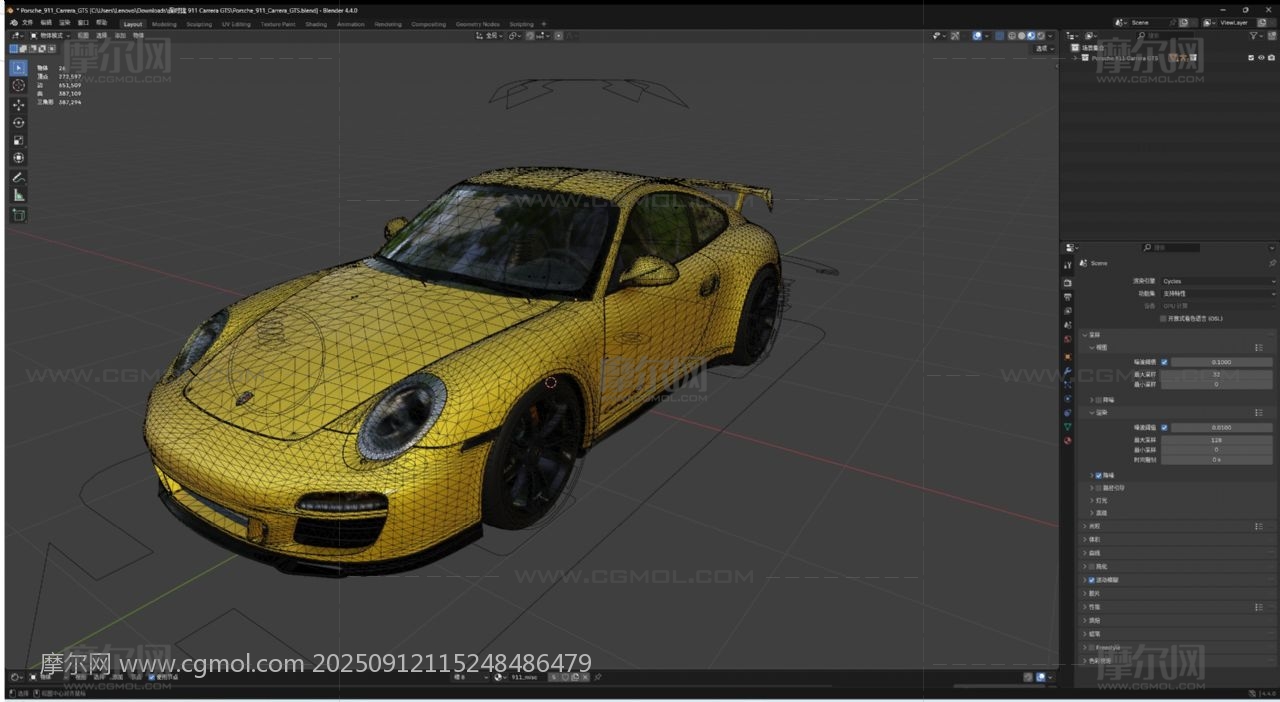
Task: Open the Modifiers properties wrench icon
Action: pyautogui.click(x=1068, y=371)
